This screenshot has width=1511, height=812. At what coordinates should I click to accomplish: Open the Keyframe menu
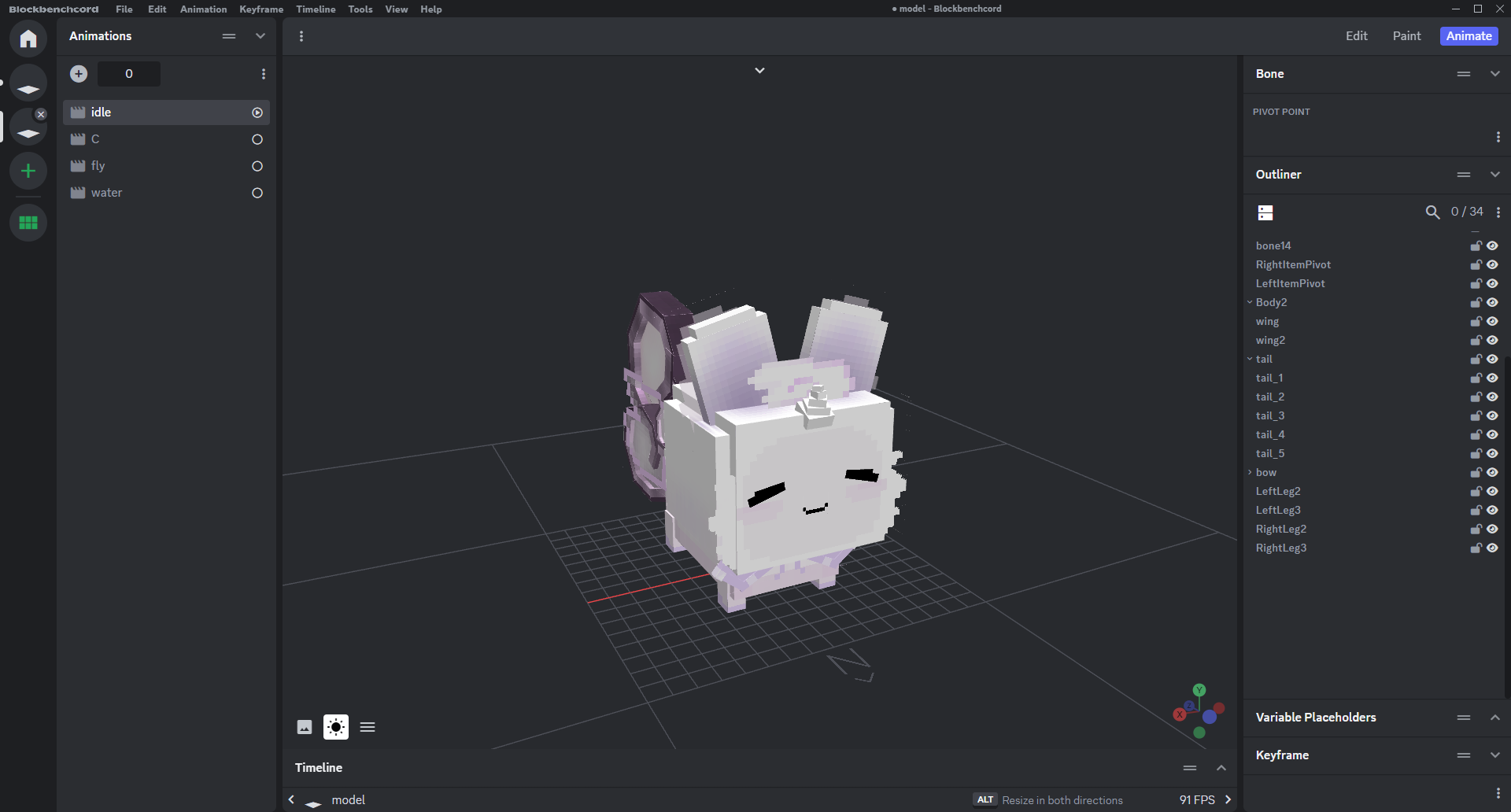click(x=260, y=9)
